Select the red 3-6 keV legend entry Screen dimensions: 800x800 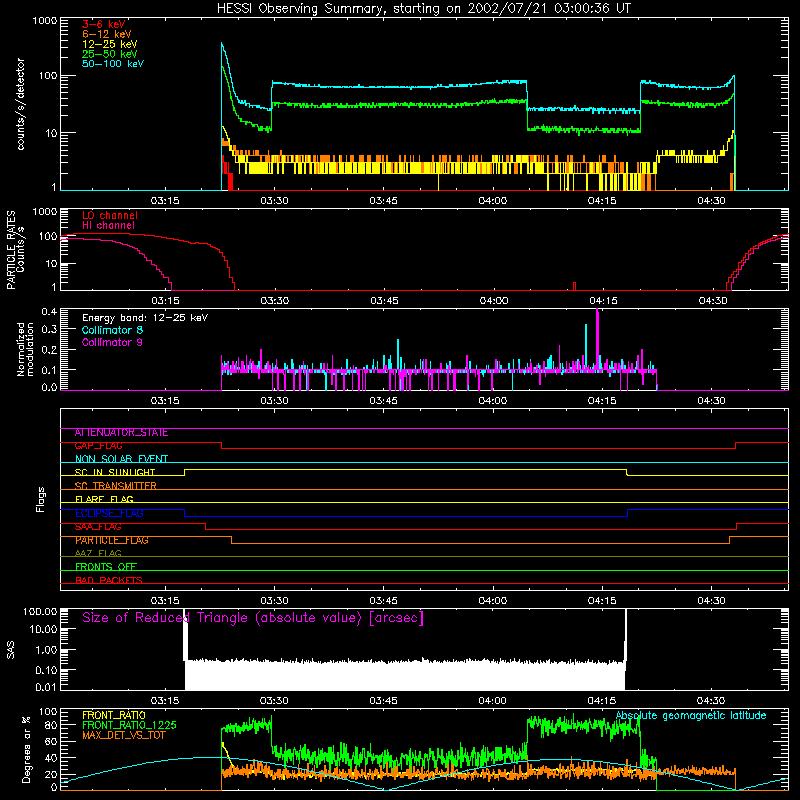[x=103, y=24]
